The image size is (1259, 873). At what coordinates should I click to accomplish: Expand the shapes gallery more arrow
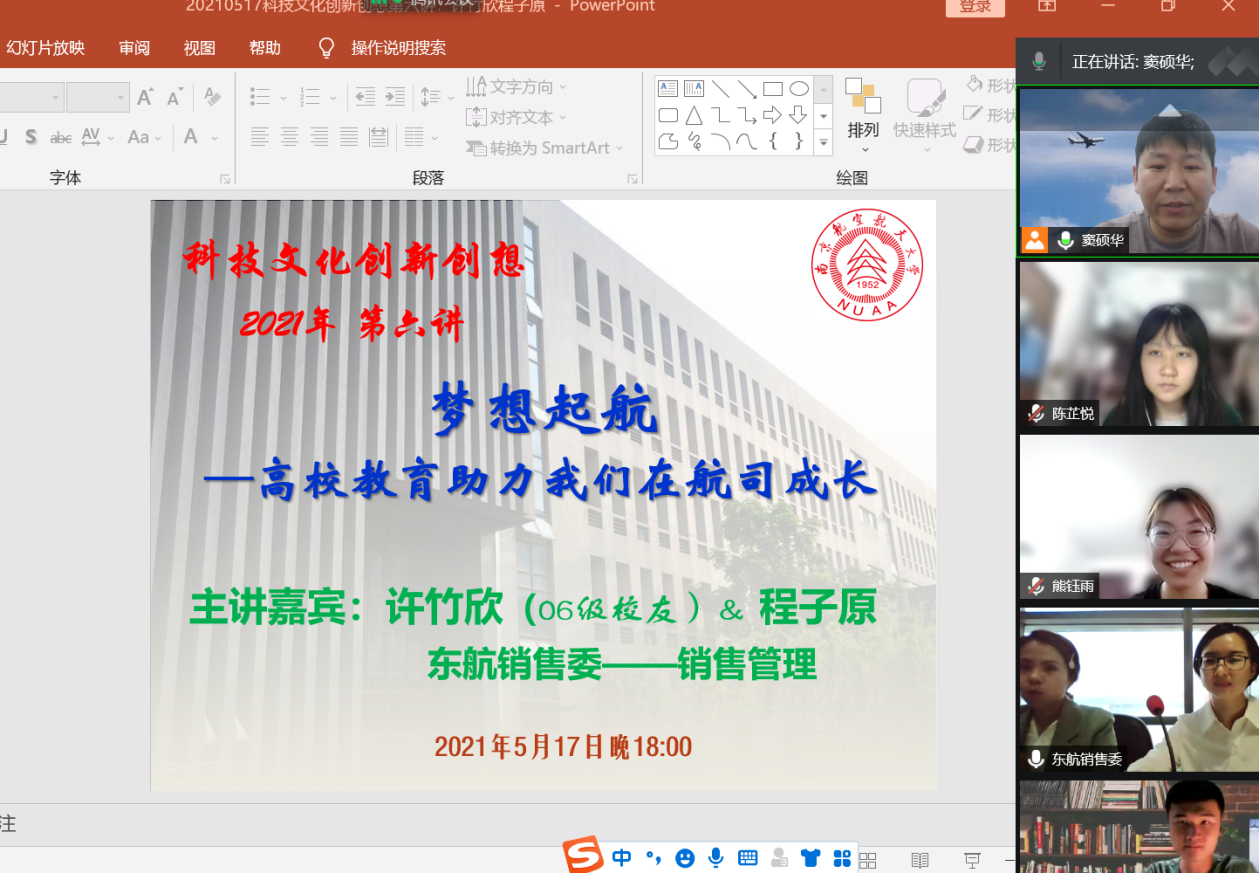[x=824, y=144]
